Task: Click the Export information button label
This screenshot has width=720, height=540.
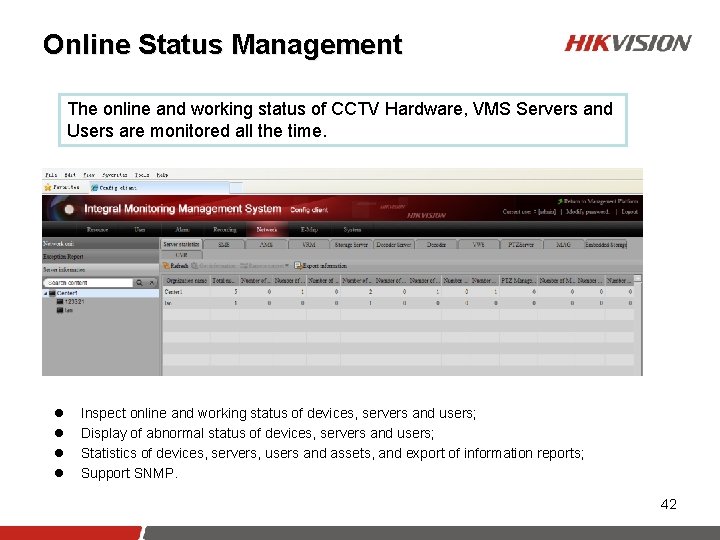Action: coord(325,266)
